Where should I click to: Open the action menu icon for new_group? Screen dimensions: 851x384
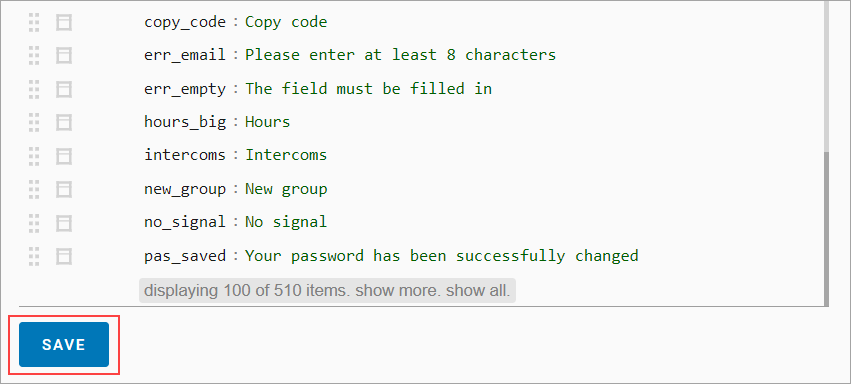coord(64,189)
